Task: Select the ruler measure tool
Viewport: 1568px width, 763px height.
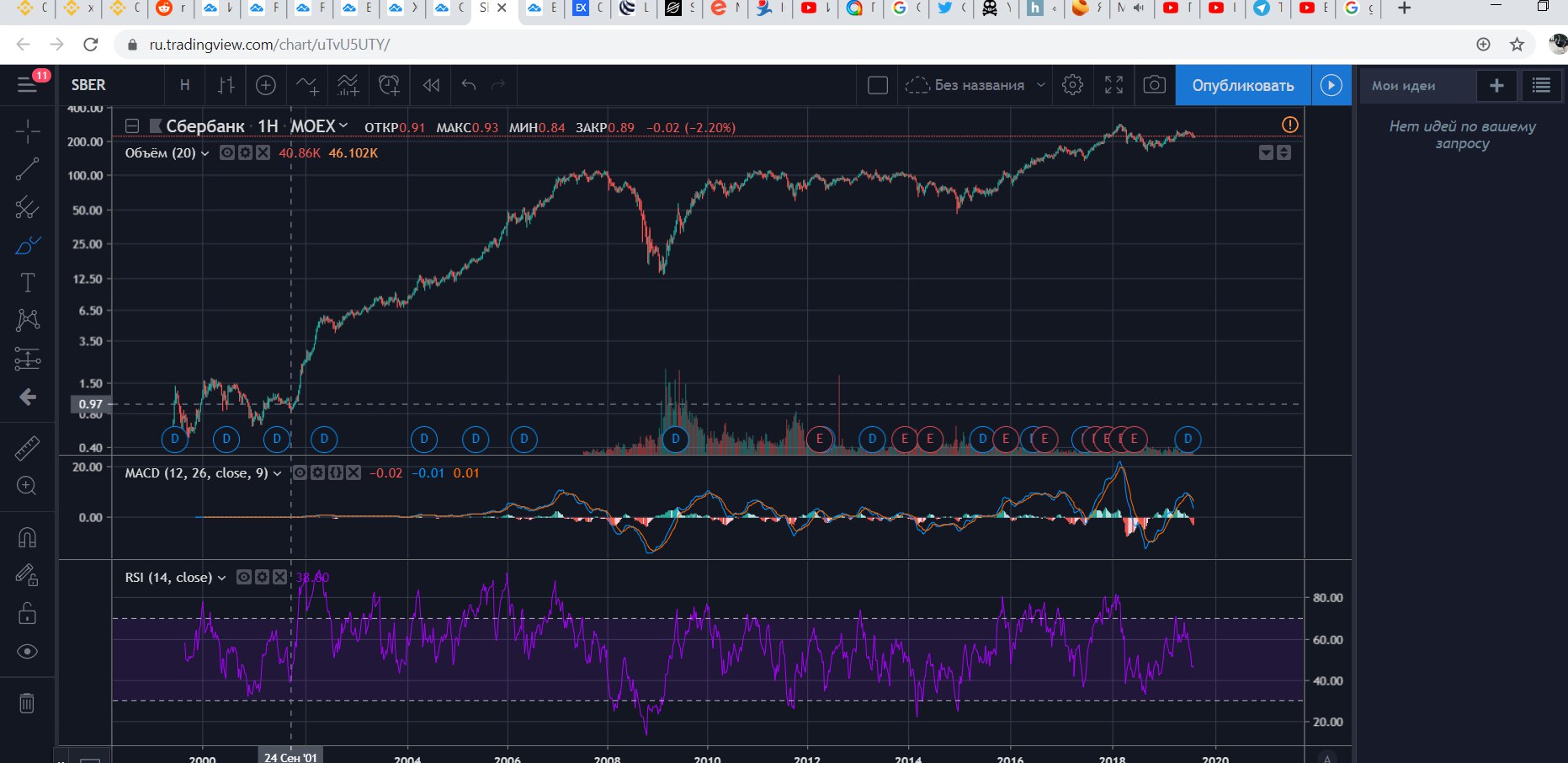Action: pyautogui.click(x=27, y=447)
